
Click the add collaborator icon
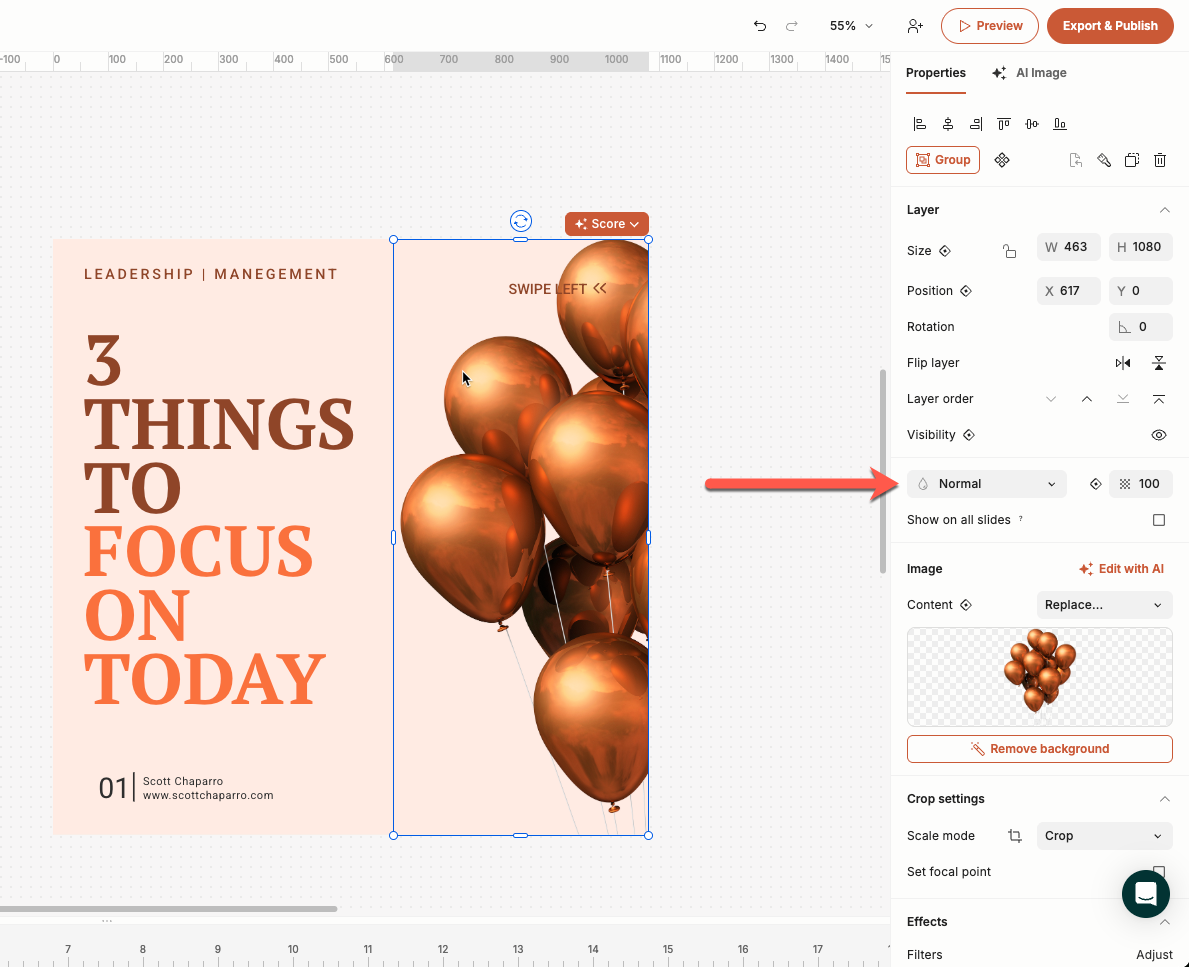pyautogui.click(x=914, y=26)
